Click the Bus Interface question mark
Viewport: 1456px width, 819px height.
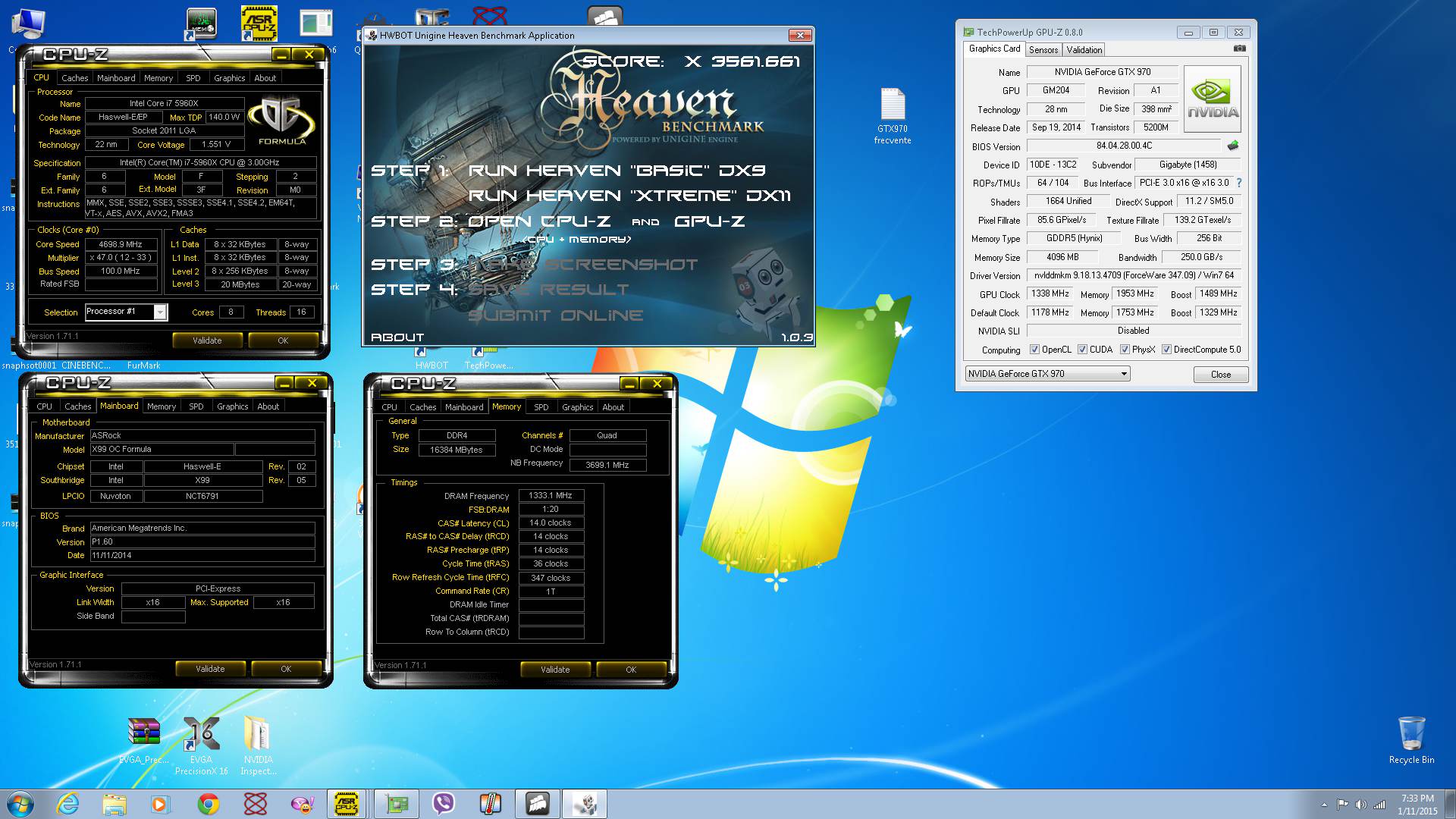[1239, 183]
